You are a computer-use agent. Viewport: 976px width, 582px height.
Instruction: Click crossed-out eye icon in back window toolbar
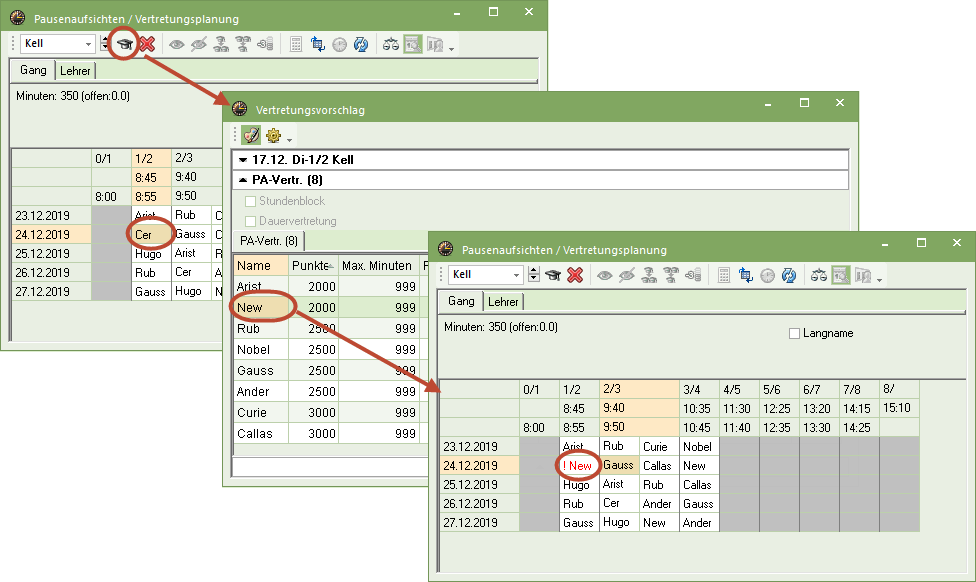(x=199, y=44)
